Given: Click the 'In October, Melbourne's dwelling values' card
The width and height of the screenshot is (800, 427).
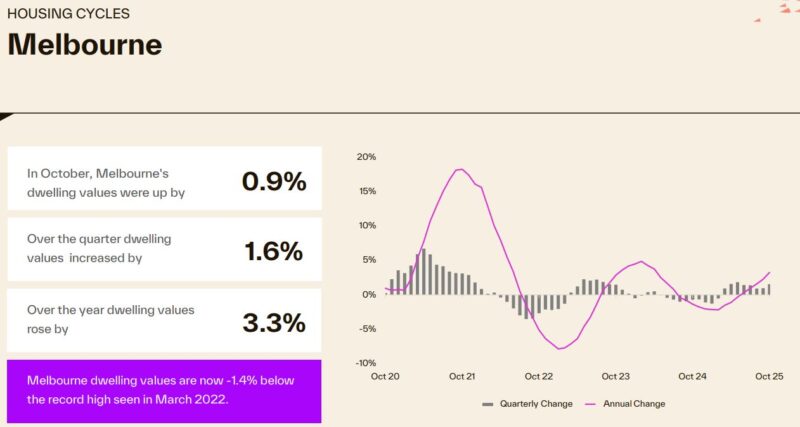Looking at the screenshot, I should pos(164,181).
